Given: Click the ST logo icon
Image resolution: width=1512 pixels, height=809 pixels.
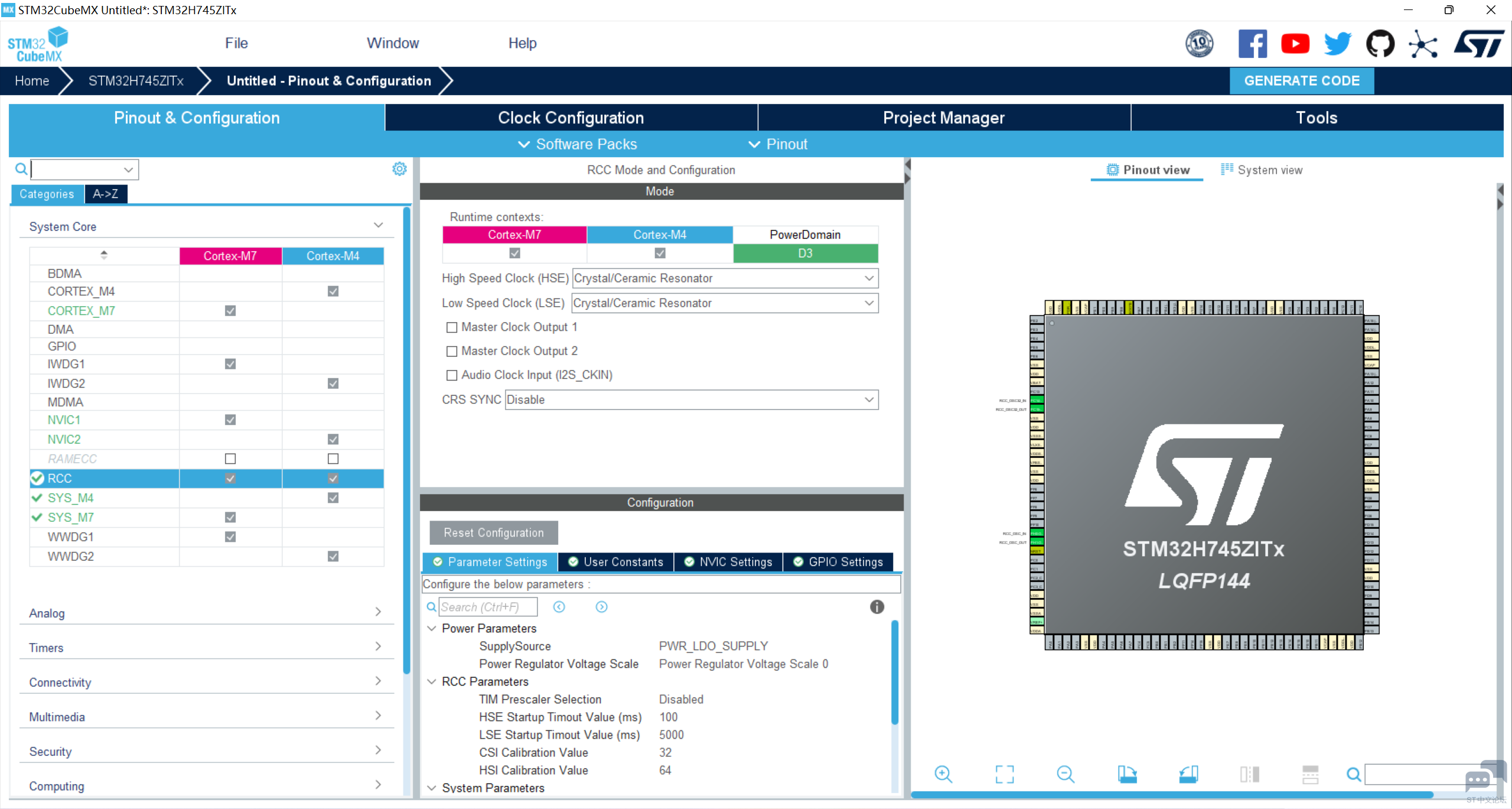Looking at the screenshot, I should 1479,44.
